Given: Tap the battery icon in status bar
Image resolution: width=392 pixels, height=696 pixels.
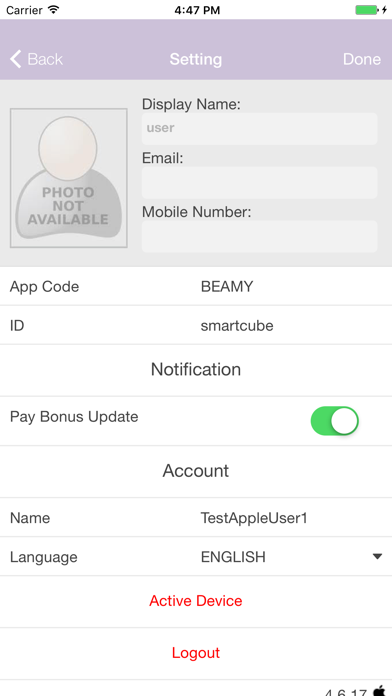Looking at the screenshot, I should click(x=368, y=10).
